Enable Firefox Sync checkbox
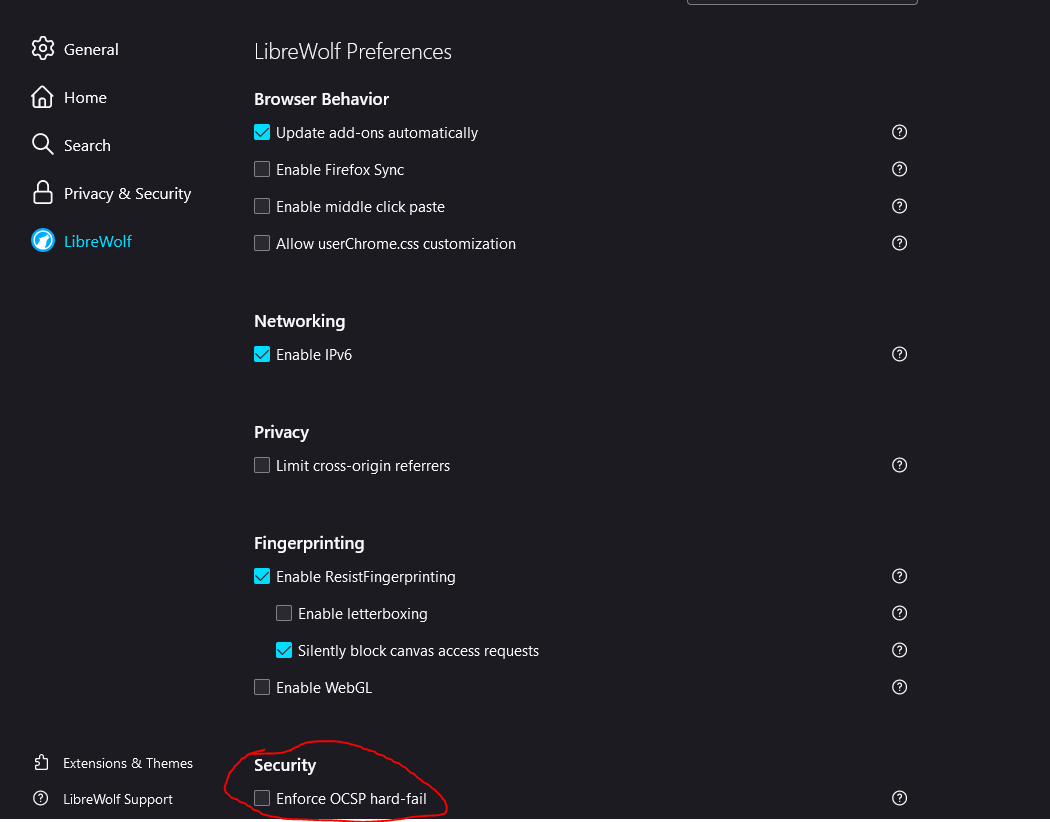The image size is (1050, 822). (x=262, y=169)
